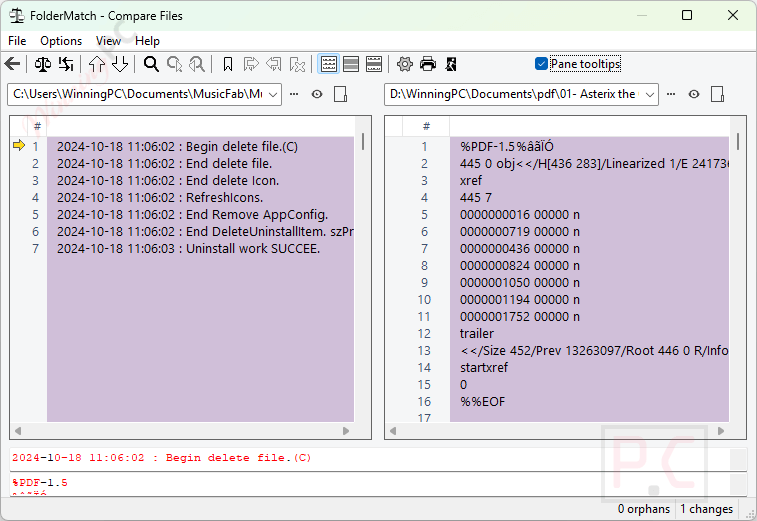The width and height of the screenshot is (757, 521).
Task: Select left line 'RefreshIcons.'
Action: (200, 197)
